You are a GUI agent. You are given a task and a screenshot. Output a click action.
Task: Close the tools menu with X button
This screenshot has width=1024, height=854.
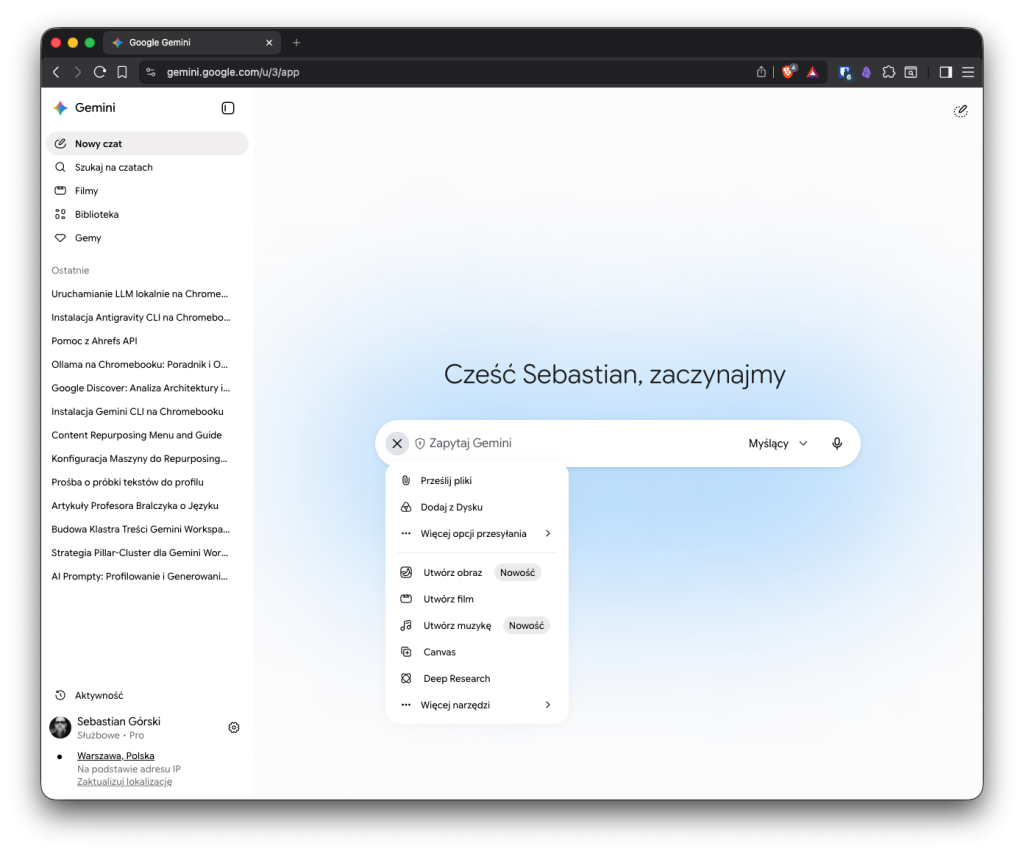pyautogui.click(x=397, y=443)
